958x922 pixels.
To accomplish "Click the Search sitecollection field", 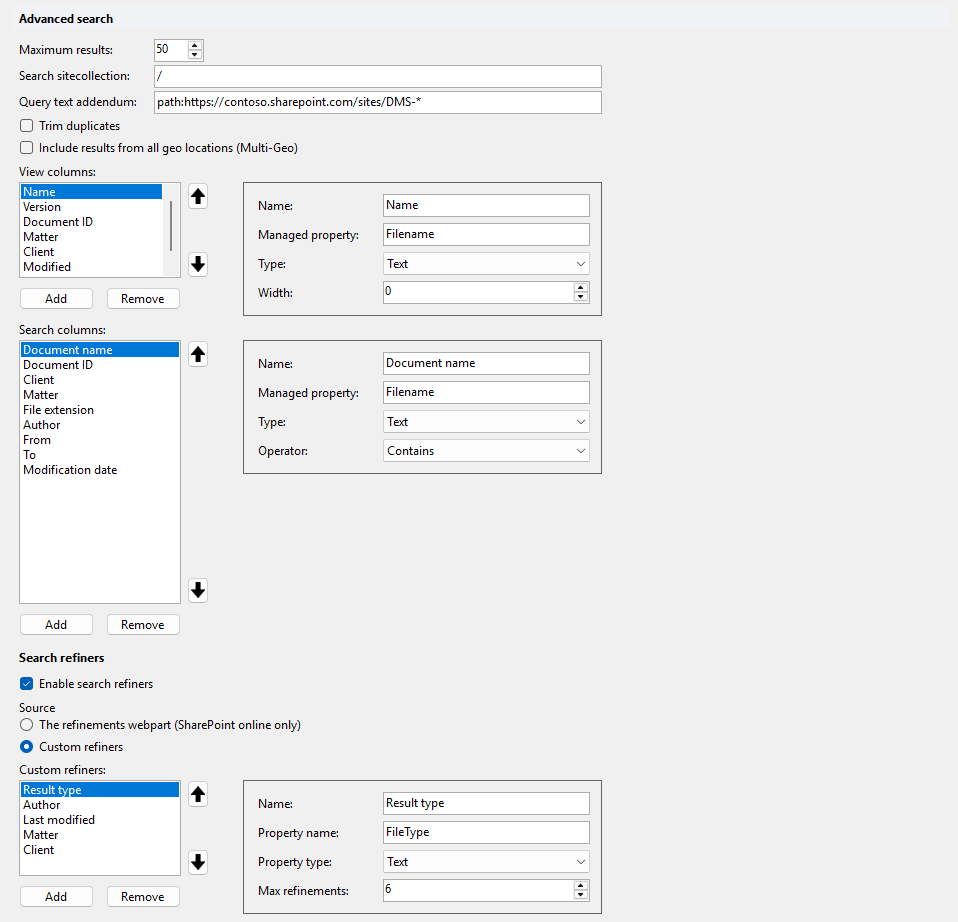I will [x=378, y=76].
